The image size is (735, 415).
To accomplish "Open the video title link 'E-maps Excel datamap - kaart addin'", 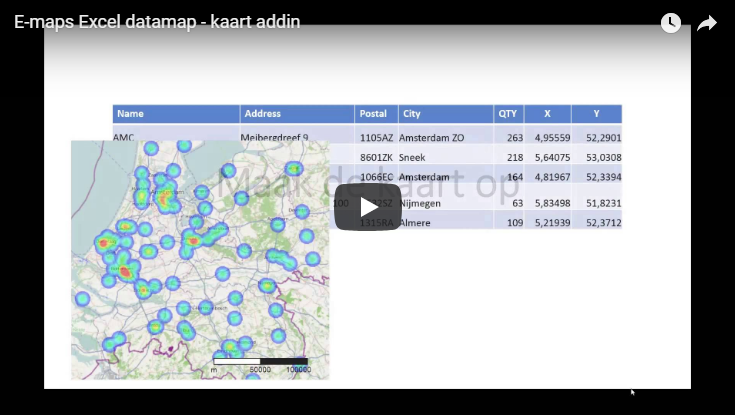I will (157, 22).
